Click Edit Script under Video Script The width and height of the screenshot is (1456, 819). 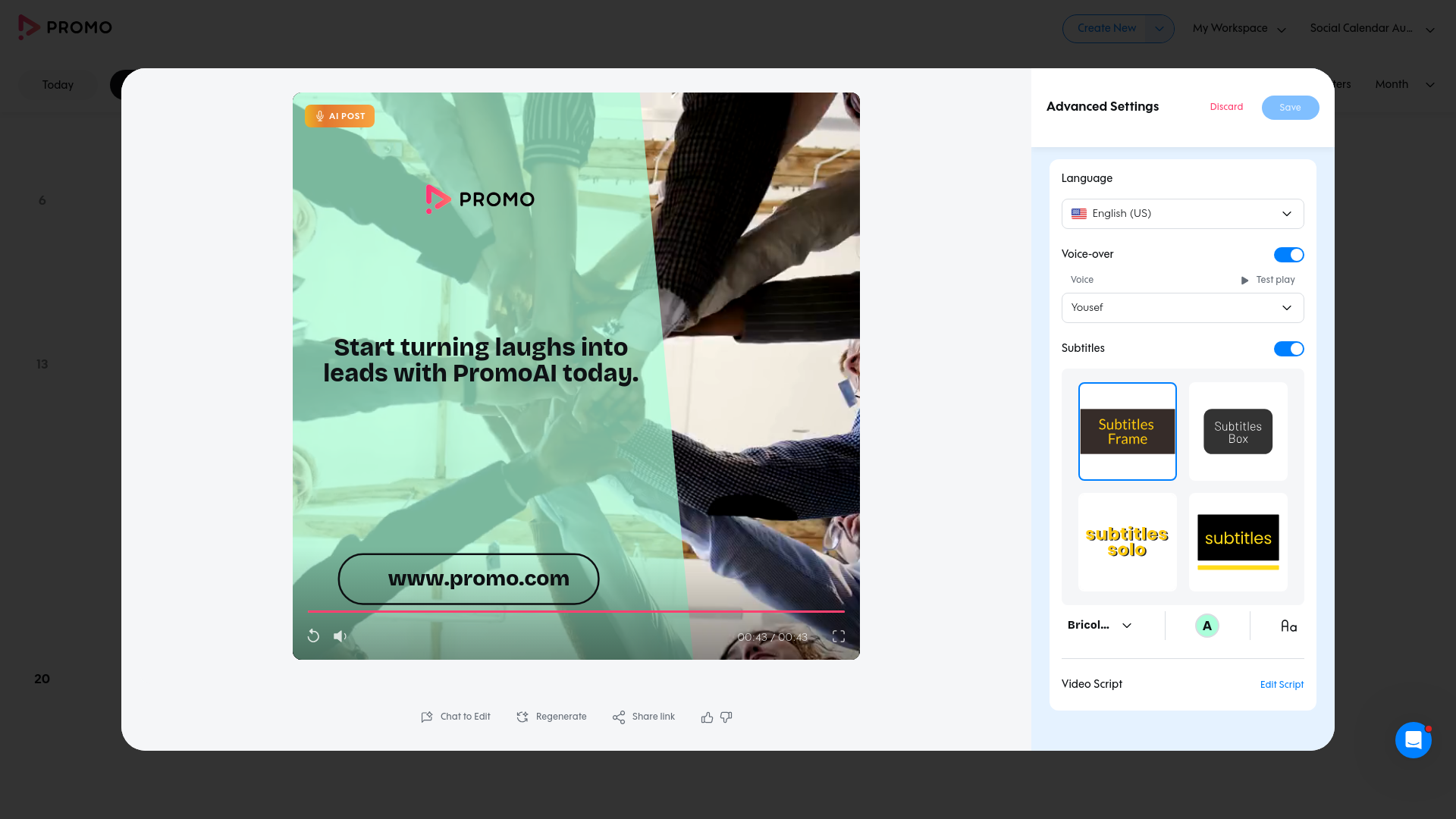(1282, 685)
